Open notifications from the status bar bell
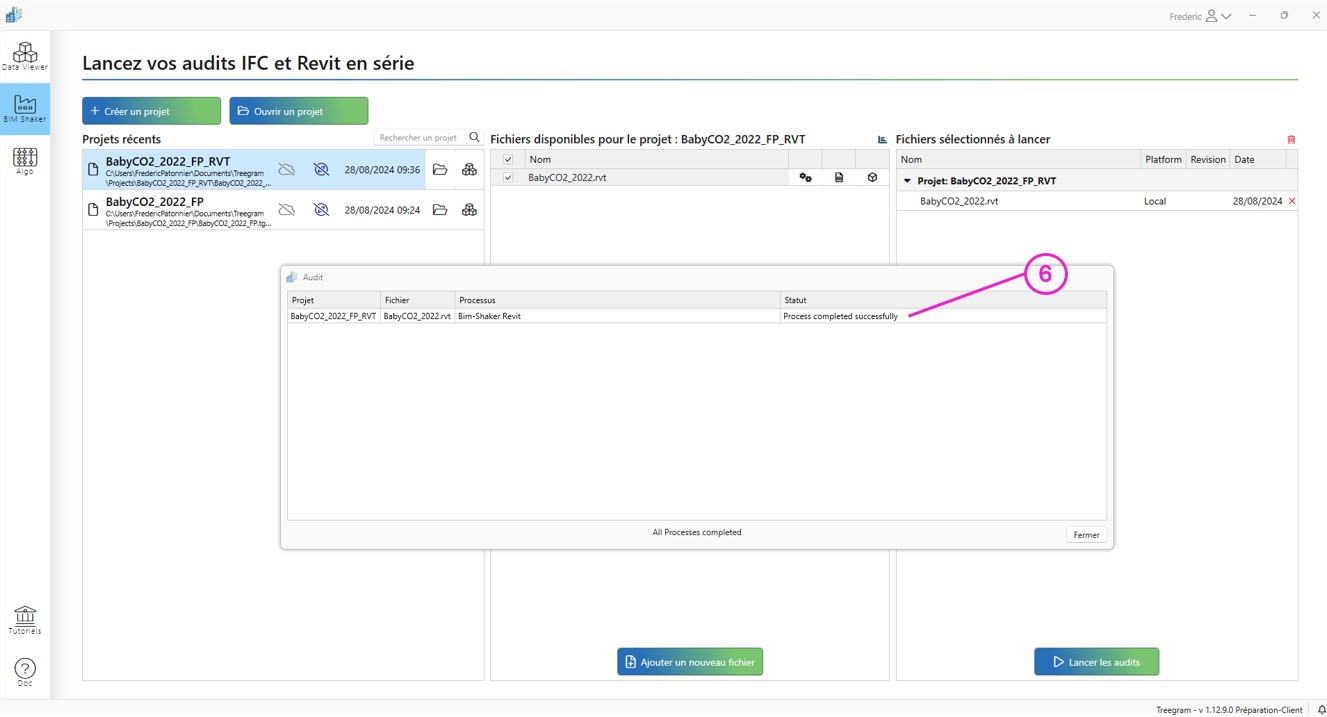This screenshot has height=717, width=1327. 1319,708
